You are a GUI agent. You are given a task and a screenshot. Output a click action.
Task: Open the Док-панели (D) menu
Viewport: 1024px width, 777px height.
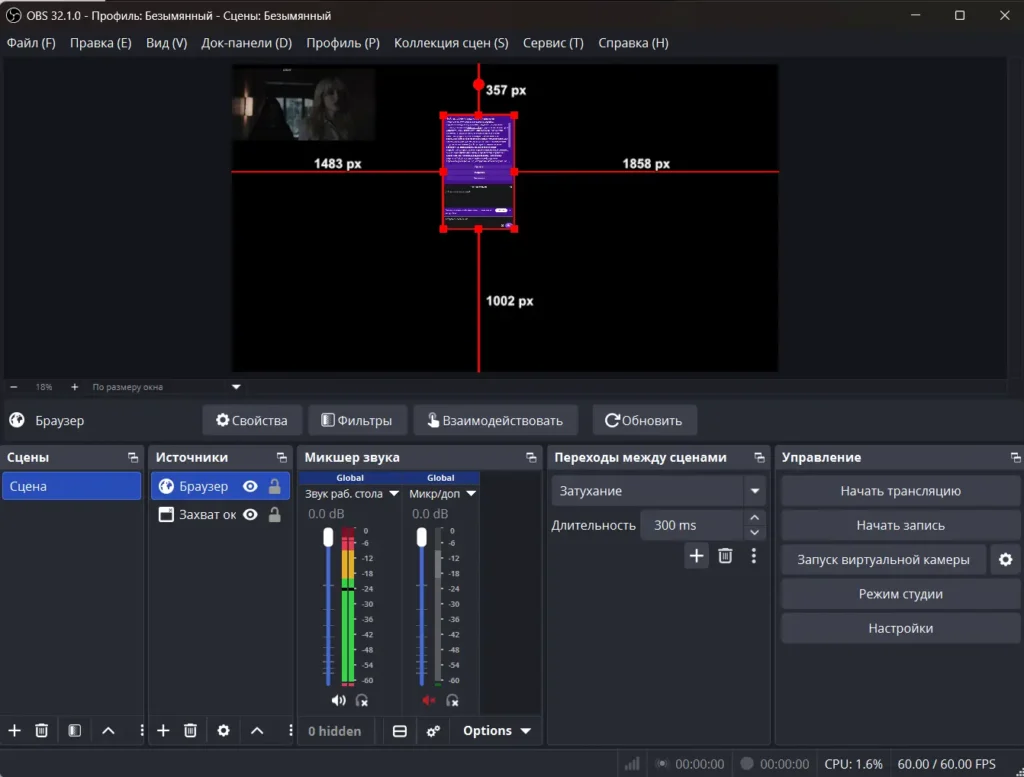pyautogui.click(x=246, y=43)
